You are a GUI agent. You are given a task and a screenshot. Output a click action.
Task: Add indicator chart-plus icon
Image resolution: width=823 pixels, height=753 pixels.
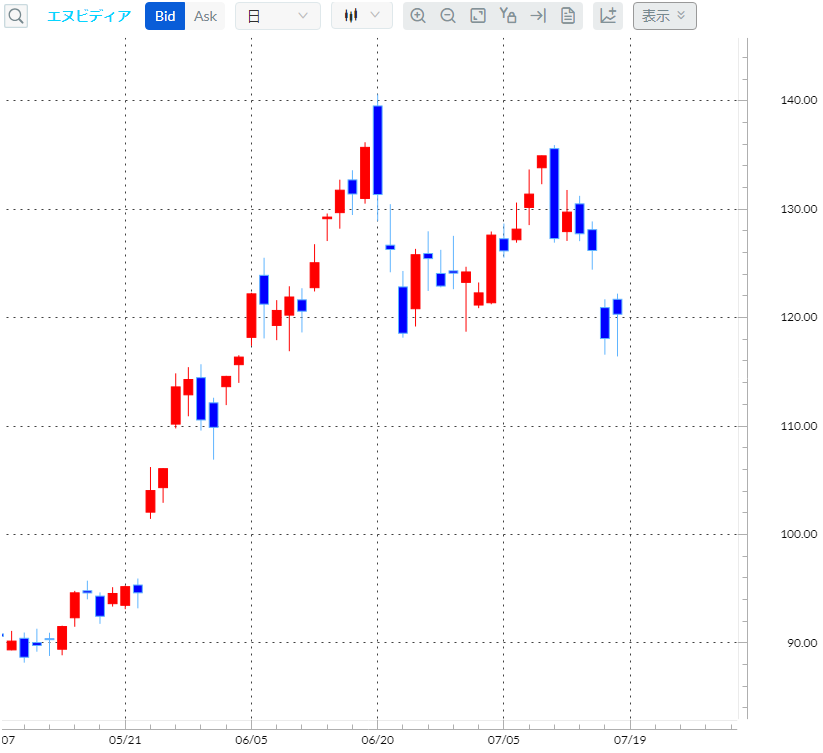tap(608, 16)
